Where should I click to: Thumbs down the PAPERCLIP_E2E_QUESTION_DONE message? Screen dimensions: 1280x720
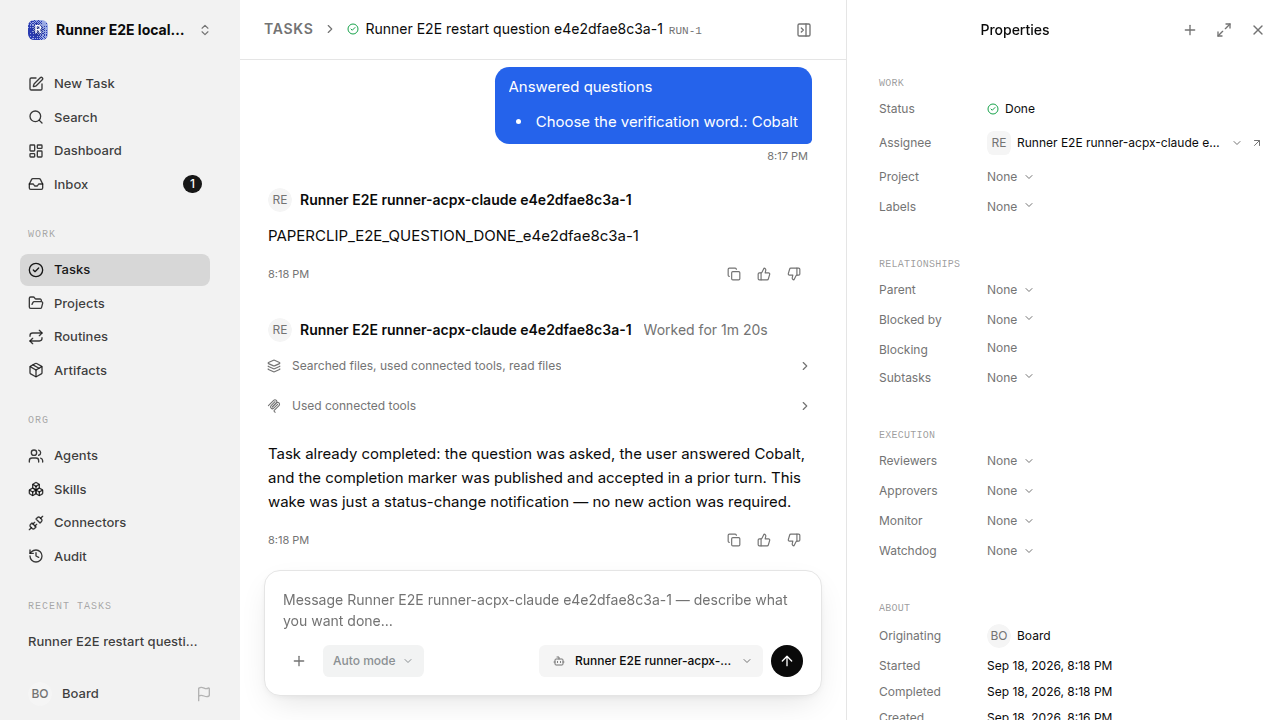coord(794,274)
